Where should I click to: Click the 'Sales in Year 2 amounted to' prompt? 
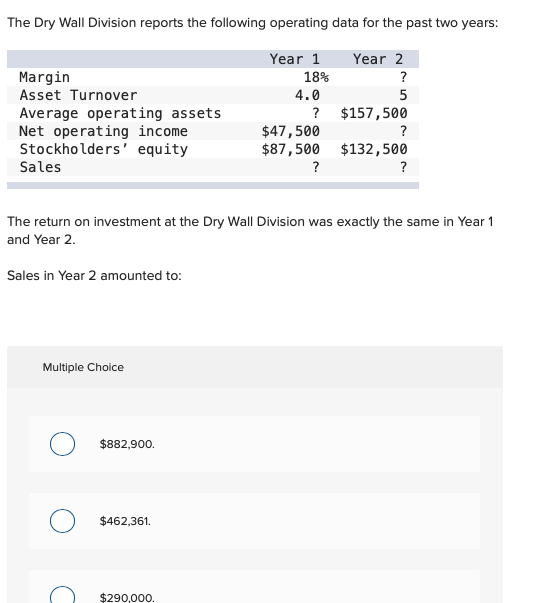94,276
